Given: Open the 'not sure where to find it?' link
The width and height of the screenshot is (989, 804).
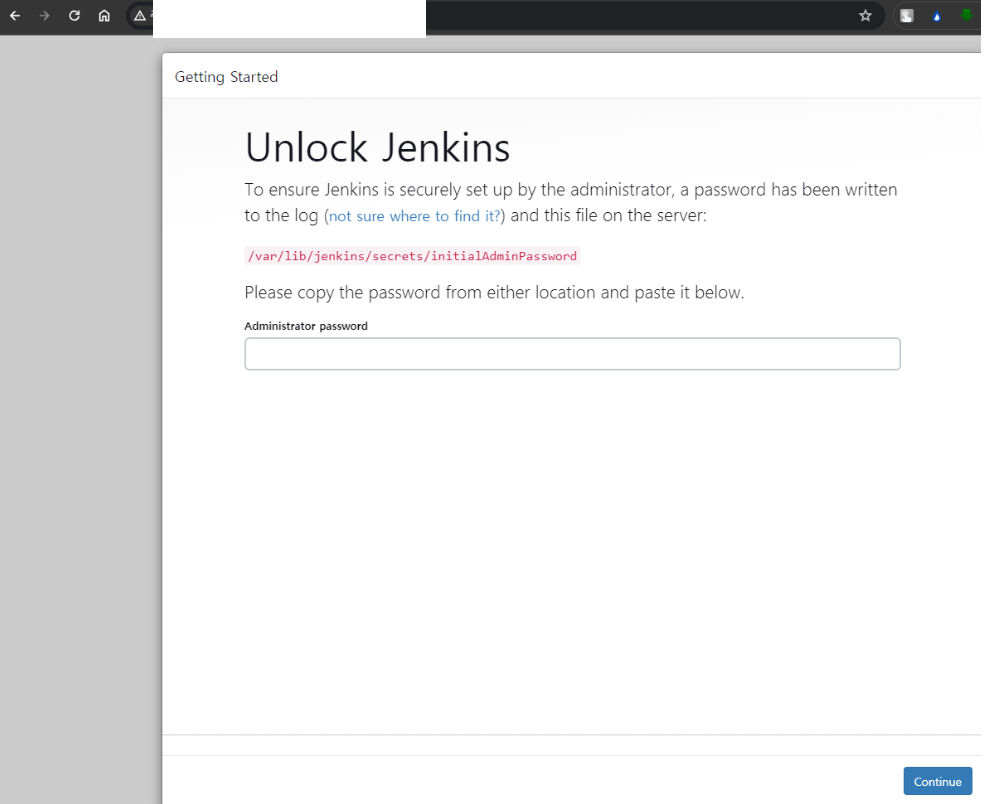Looking at the screenshot, I should [414, 216].
